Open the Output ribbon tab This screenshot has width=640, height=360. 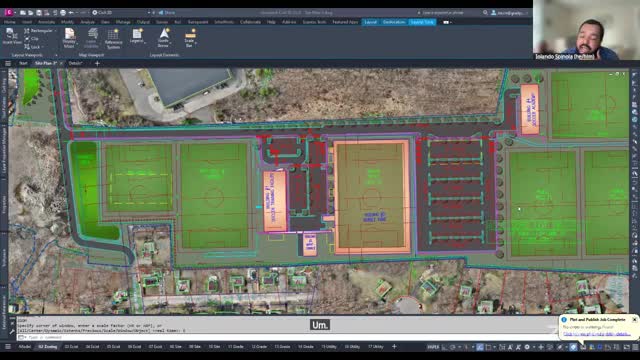(x=143, y=22)
